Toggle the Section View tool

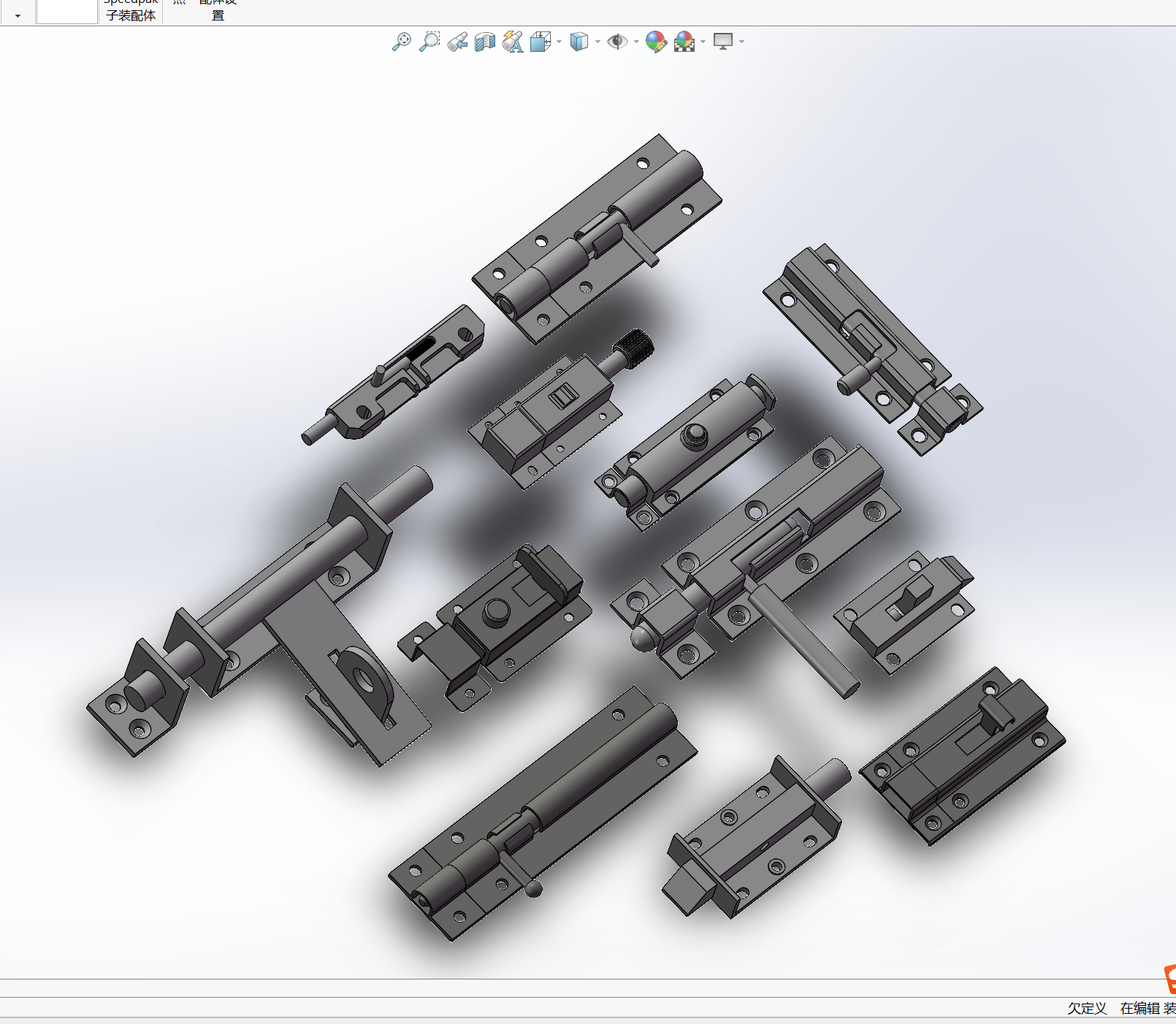point(485,42)
